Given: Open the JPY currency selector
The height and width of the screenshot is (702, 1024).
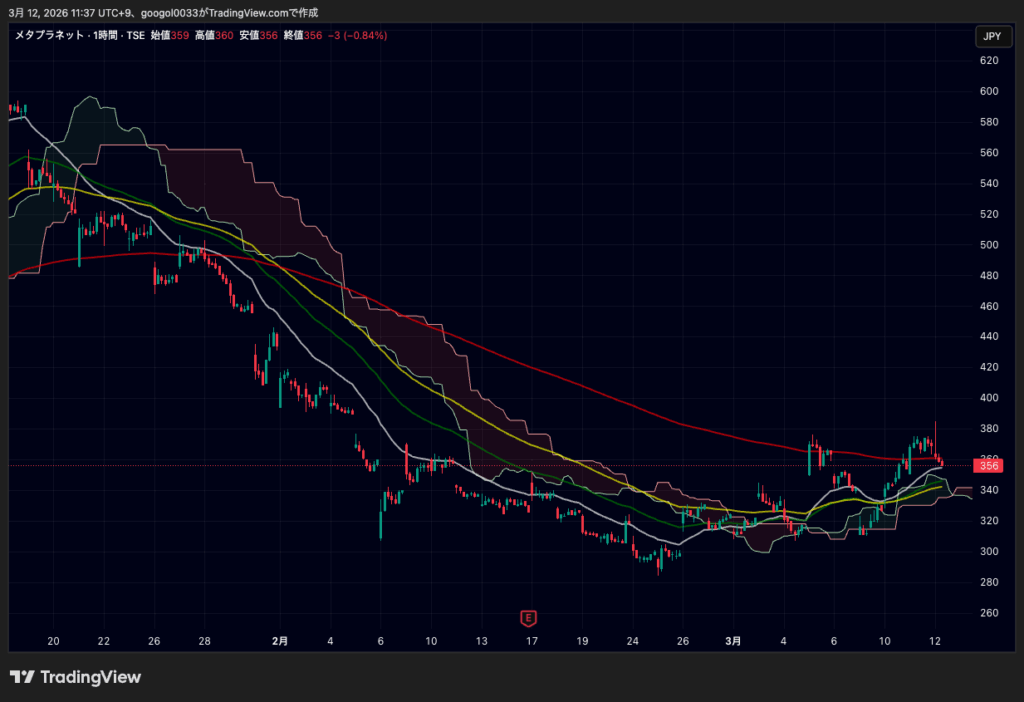Looking at the screenshot, I should pyautogui.click(x=991, y=37).
